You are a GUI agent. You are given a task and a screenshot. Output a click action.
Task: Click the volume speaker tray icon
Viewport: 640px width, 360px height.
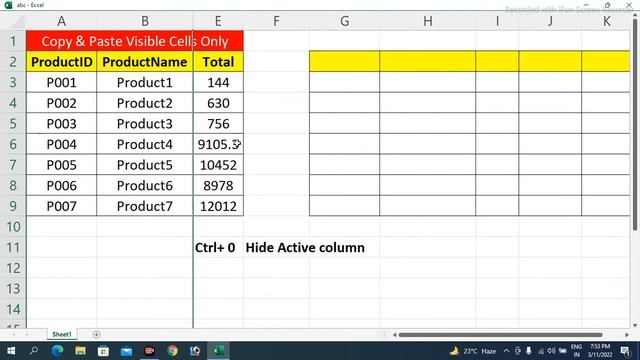(551, 351)
